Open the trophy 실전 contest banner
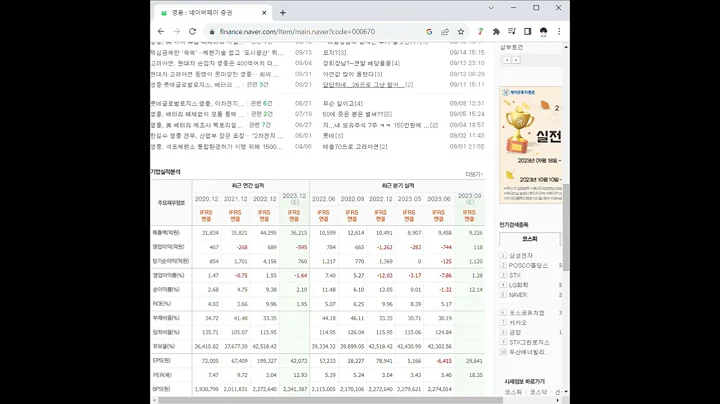This screenshot has height=404, width=720. [x=531, y=145]
